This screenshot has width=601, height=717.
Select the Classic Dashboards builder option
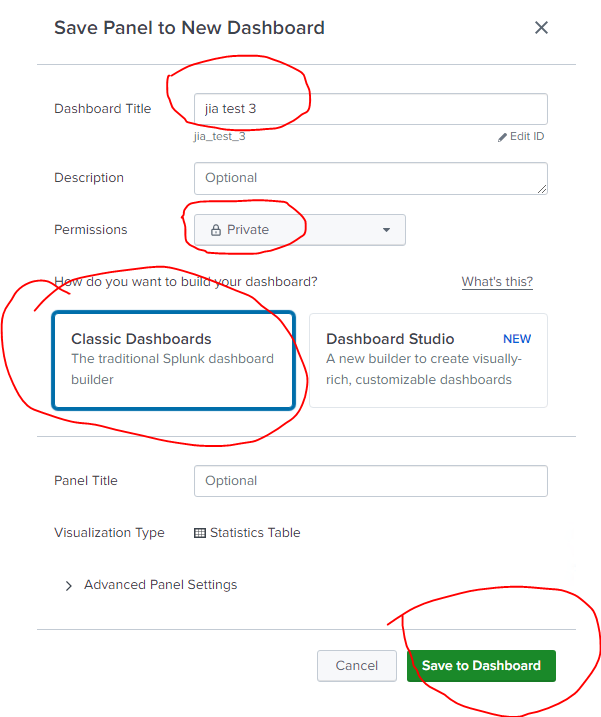[173, 360]
